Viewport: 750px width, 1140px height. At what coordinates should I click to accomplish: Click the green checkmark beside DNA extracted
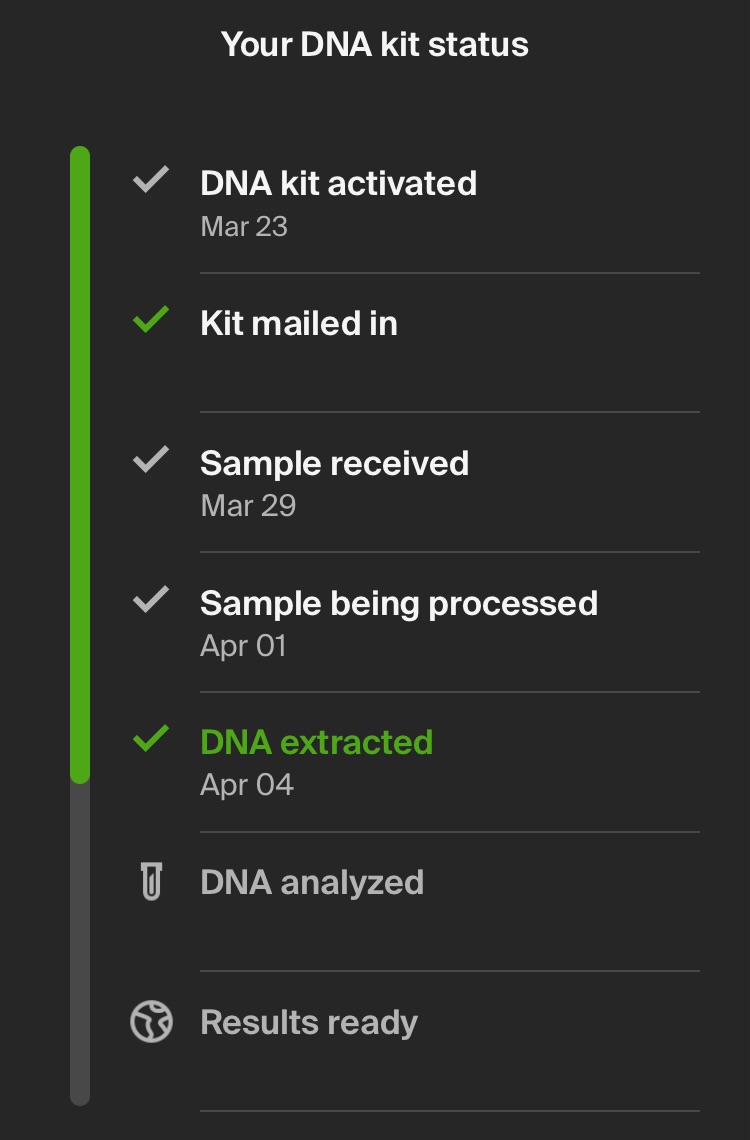[x=151, y=740]
